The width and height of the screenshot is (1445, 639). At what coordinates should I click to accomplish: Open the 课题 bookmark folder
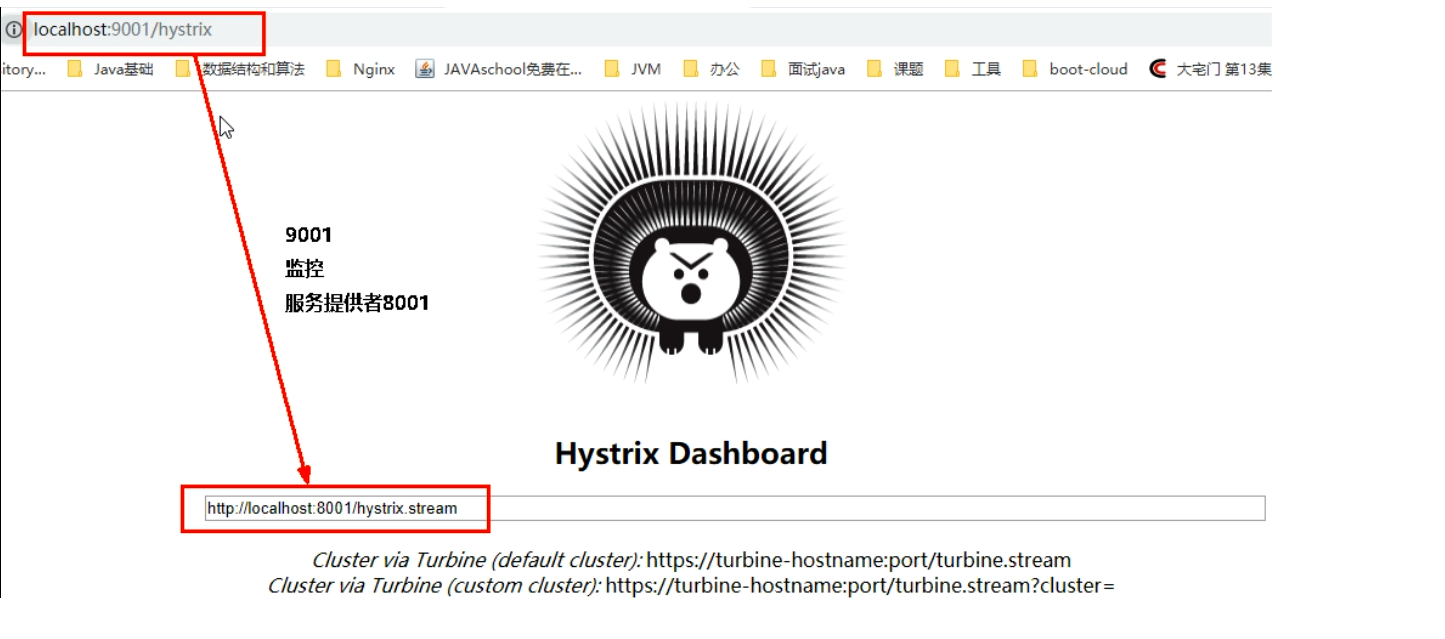tap(895, 69)
